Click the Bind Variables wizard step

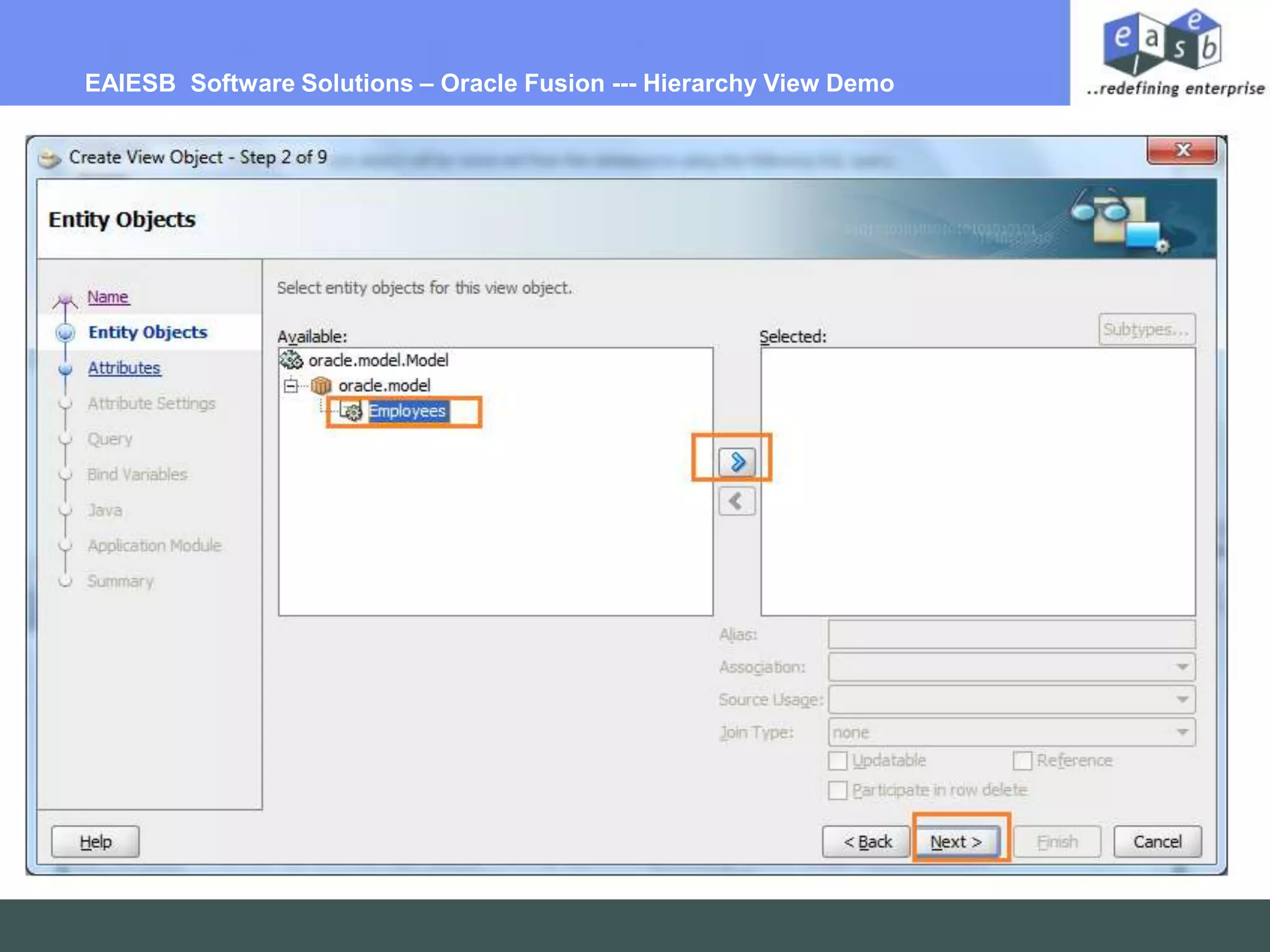(137, 475)
